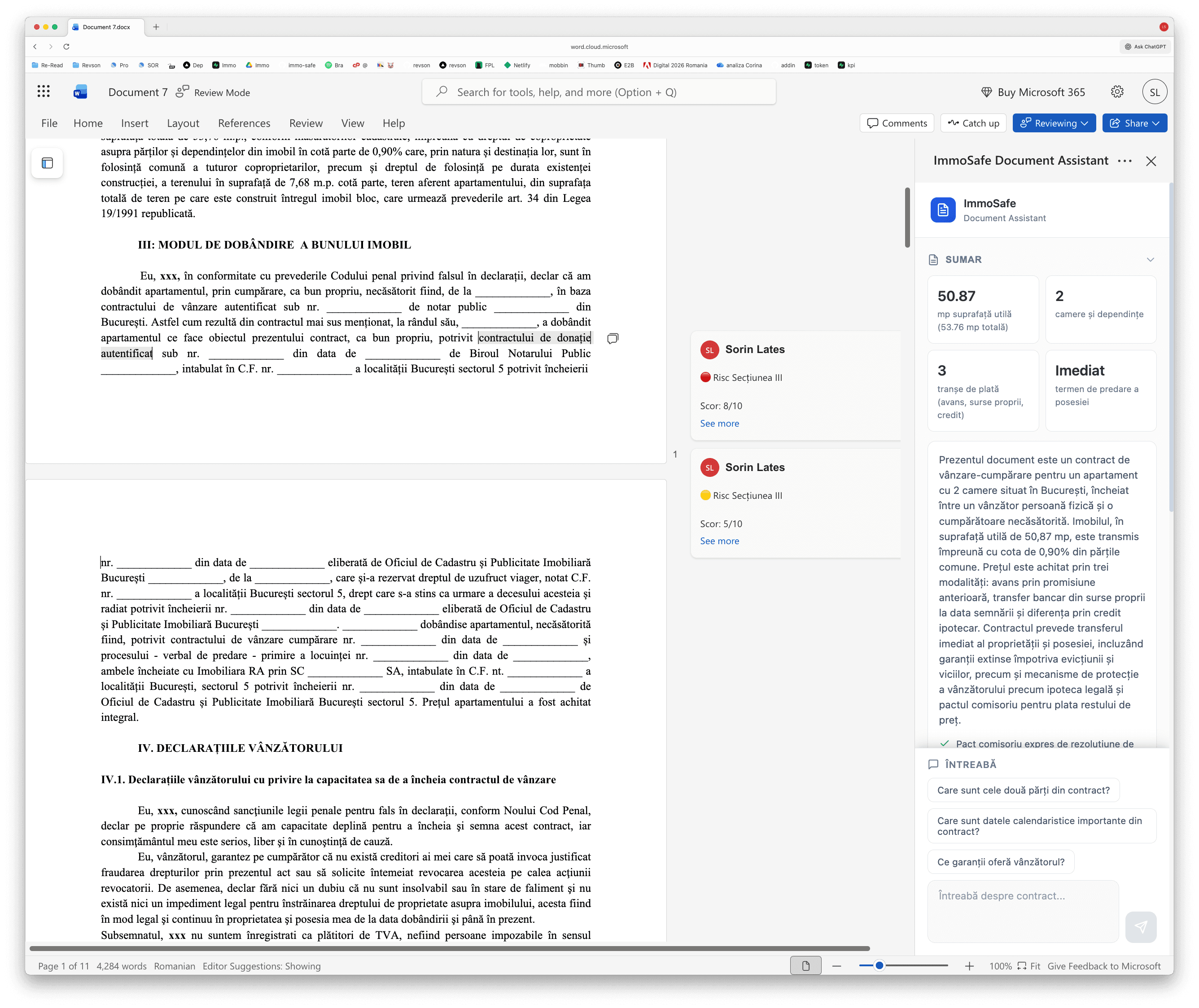
Task: Select the Document 7.docx browser tab
Action: 106,26
